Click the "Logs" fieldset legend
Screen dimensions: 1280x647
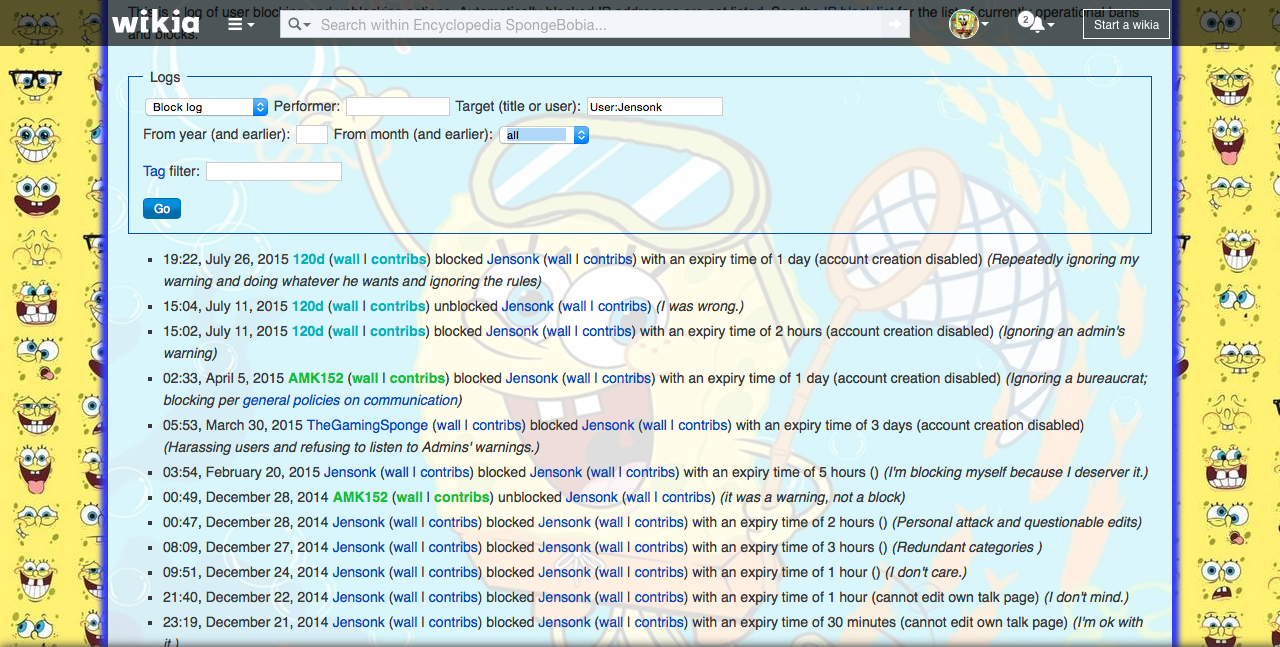click(x=165, y=77)
